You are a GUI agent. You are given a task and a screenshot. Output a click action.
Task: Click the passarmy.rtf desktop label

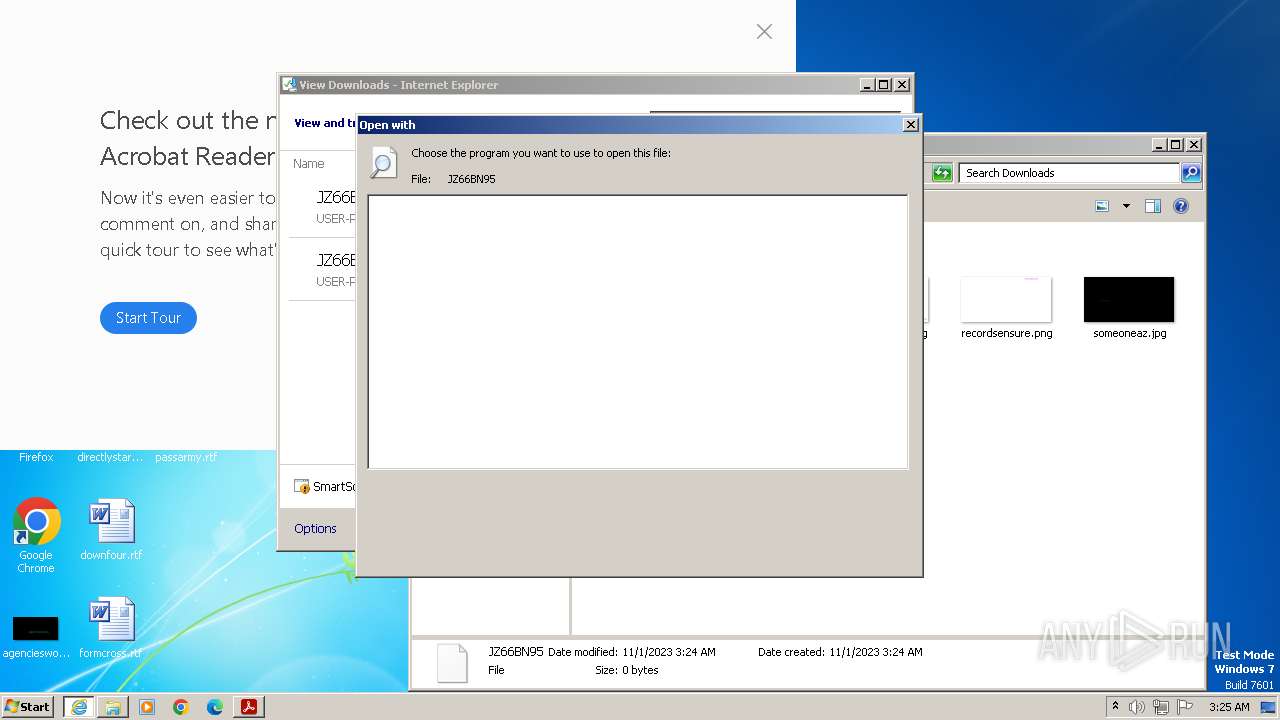point(186,457)
